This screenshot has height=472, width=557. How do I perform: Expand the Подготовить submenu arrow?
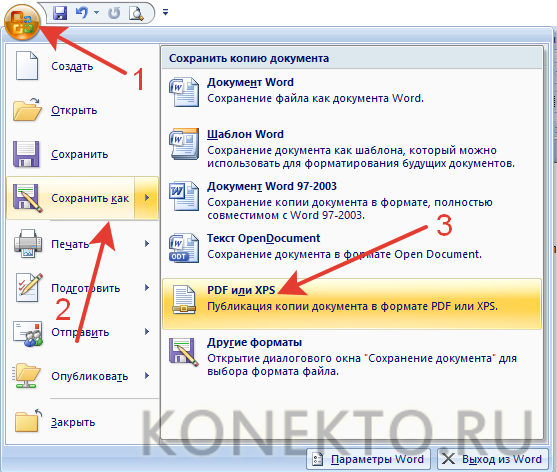pyautogui.click(x=147, y=288)
